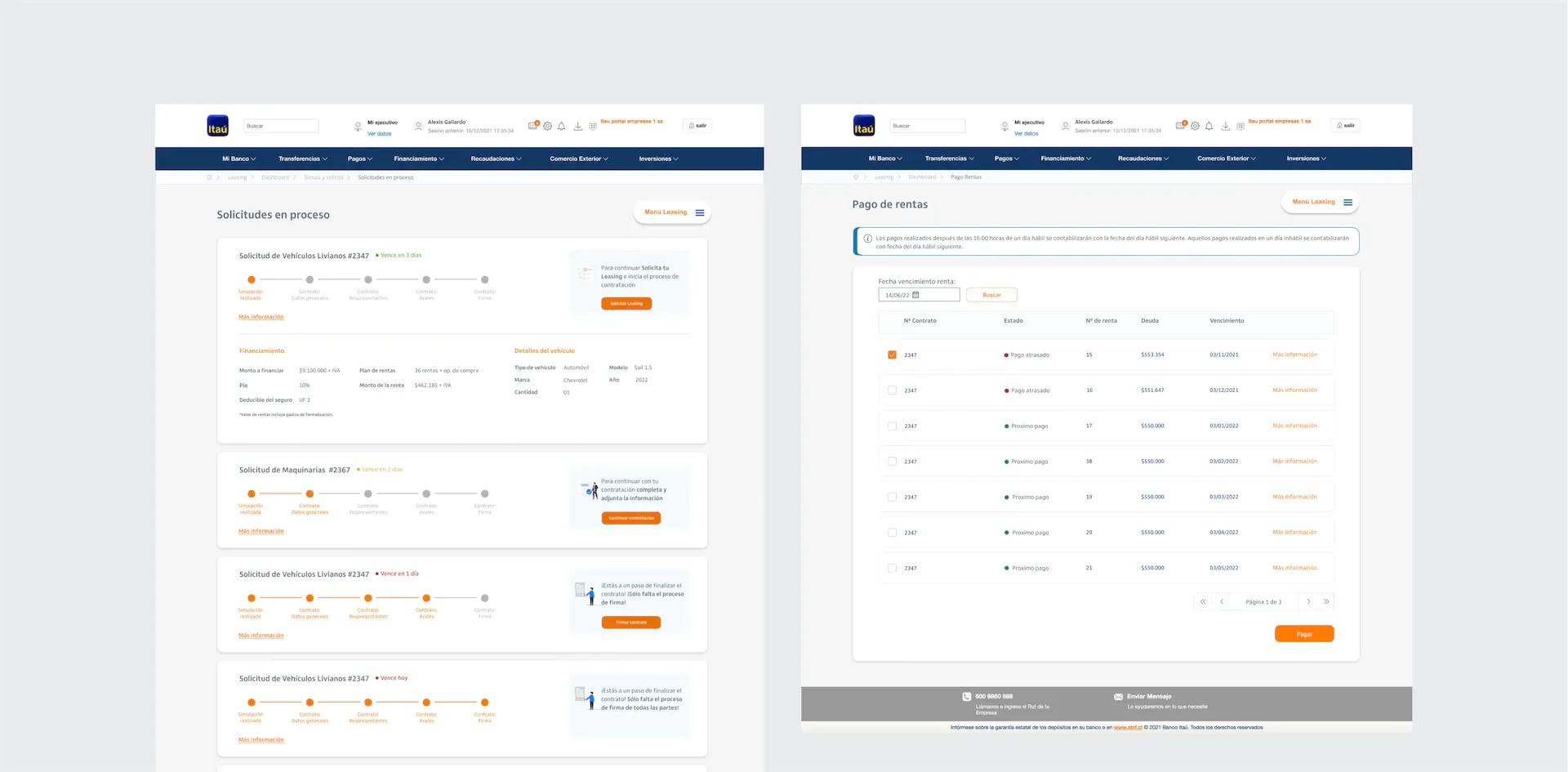Click the phone icon next to 600 6860 888
Screen dimensions: 1568x772
pyautogui.click(x=967, y=696)
